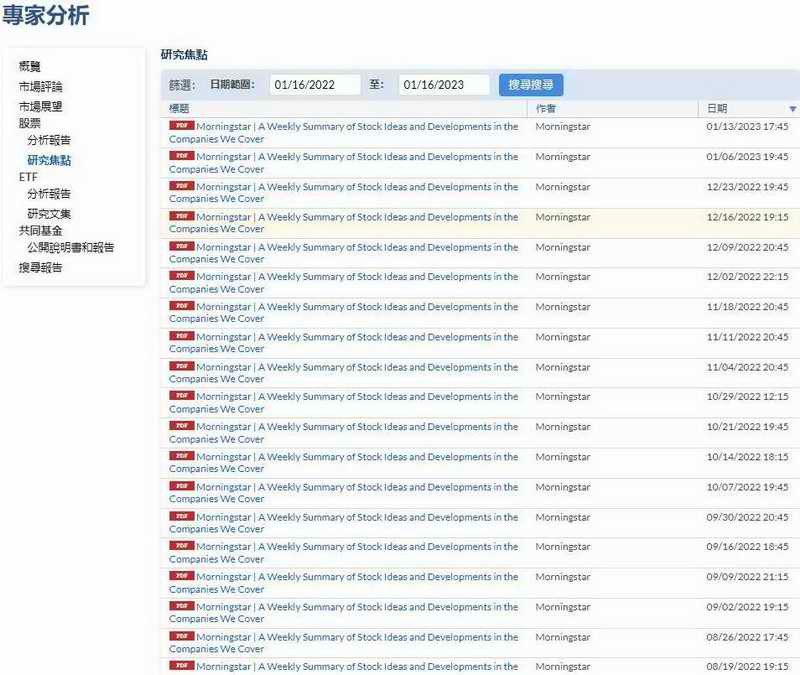
Task: Edit the end date field 01/16/2023
Action: pos(444,85)
